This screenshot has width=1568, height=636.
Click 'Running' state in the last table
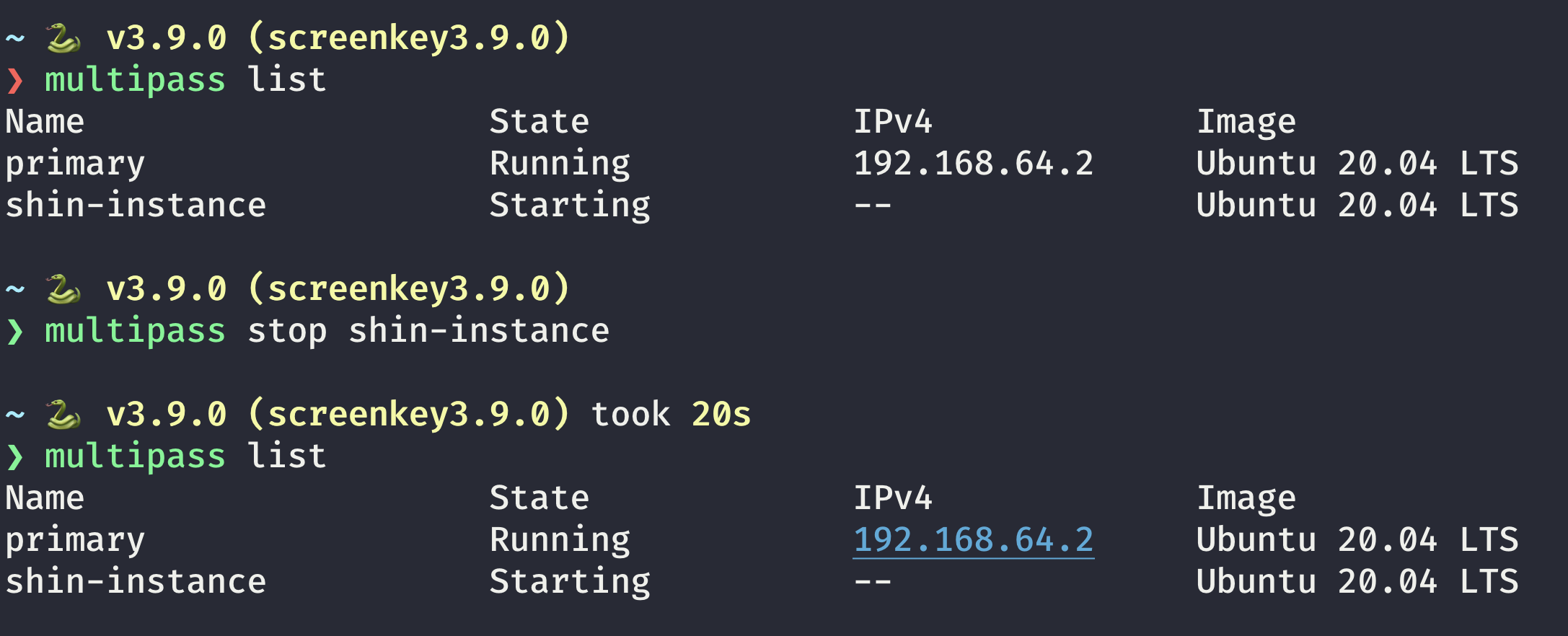pyautogui.click(x=560, y=540)
